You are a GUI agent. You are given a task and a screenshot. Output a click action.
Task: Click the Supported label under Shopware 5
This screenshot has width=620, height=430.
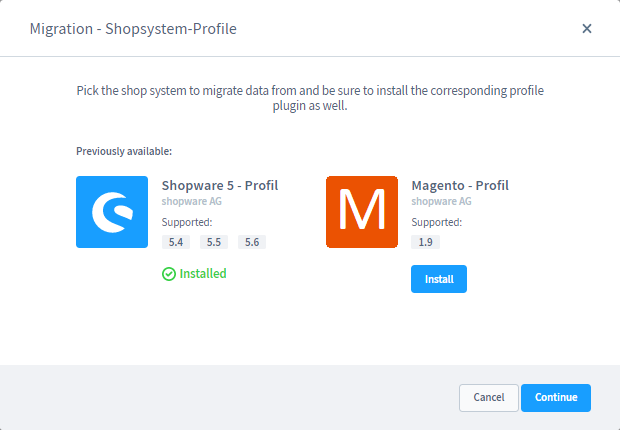[187, 222]
